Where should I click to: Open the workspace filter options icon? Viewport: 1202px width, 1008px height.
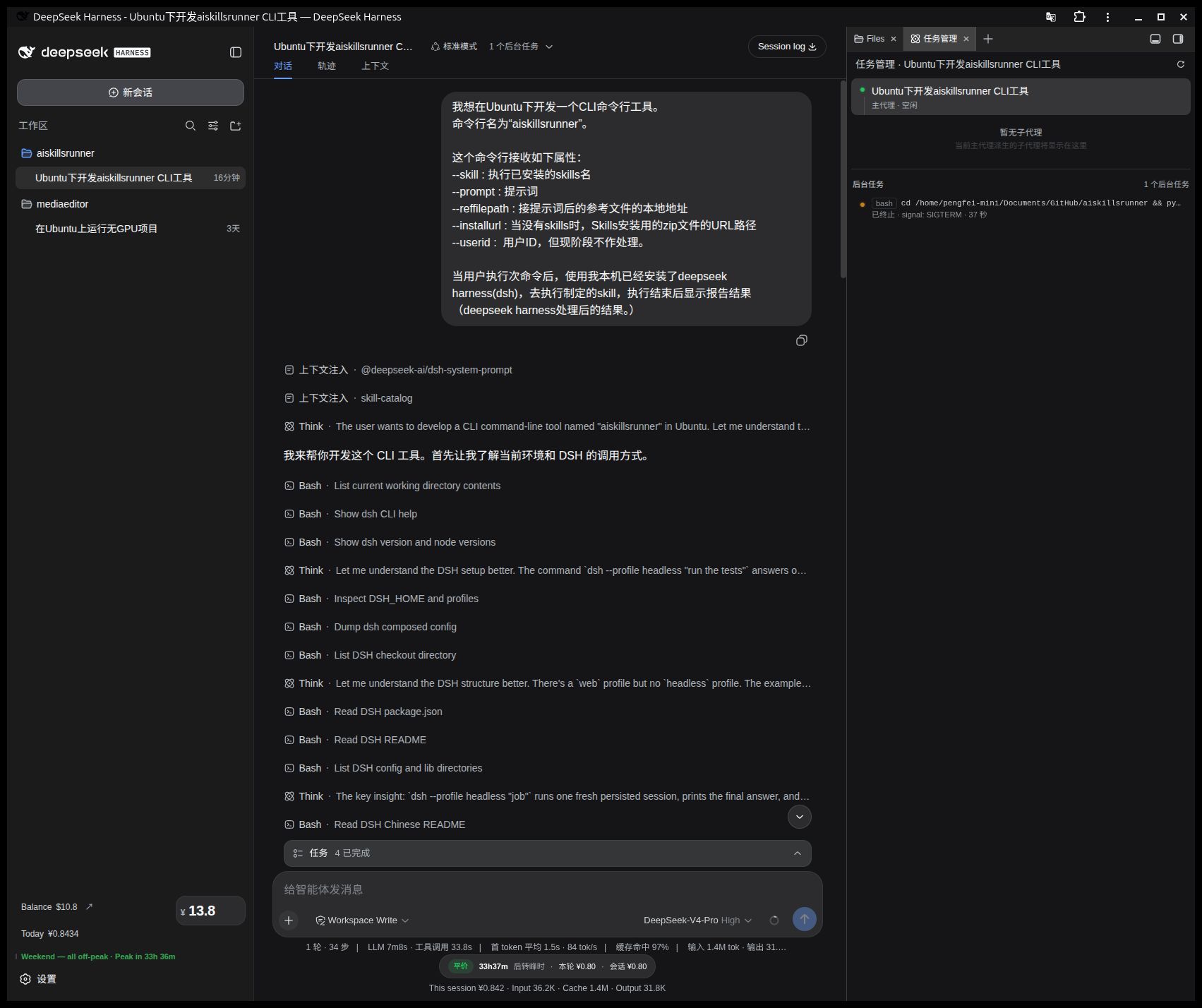coord(213,126)
